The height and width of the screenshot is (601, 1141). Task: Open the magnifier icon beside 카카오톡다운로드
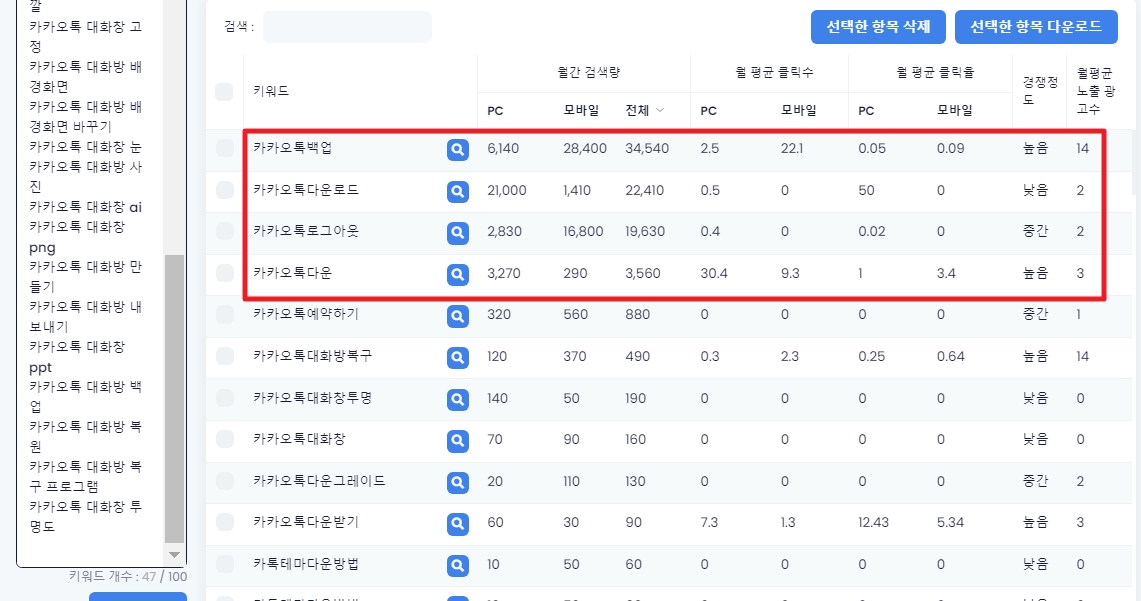457,192
